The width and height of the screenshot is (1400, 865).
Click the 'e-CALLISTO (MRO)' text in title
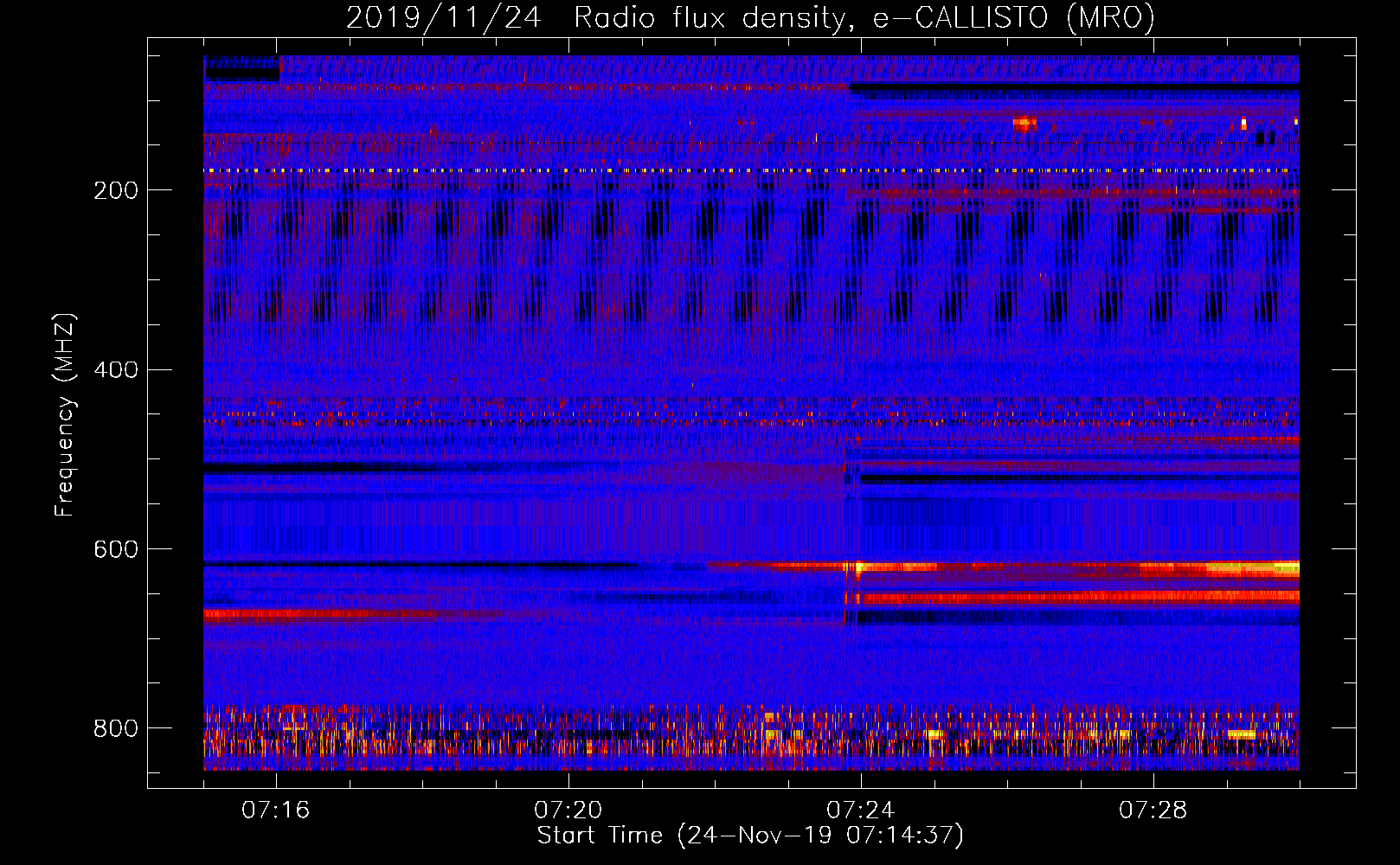coord(1013,18)
